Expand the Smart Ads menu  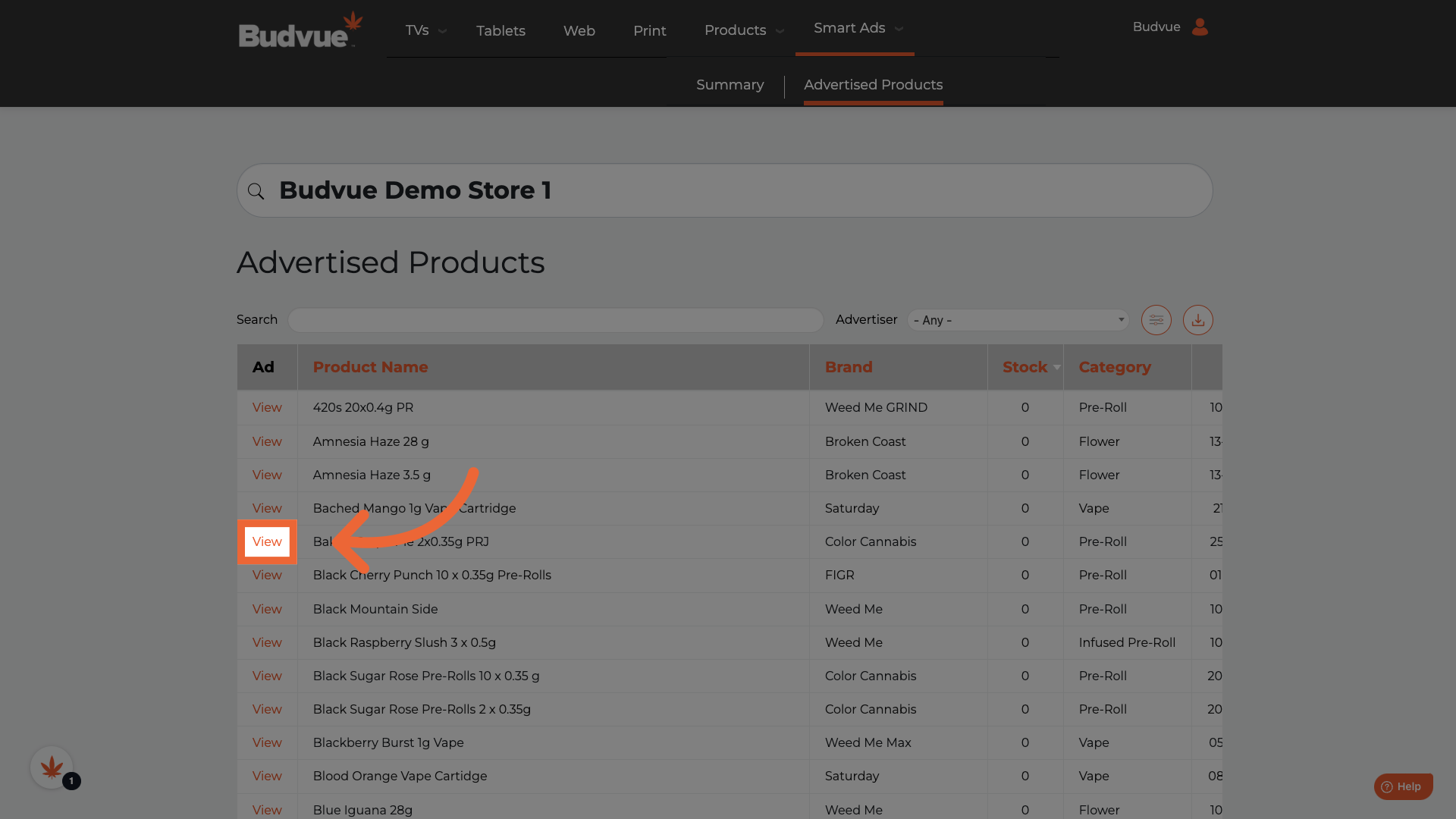(857, 28)
